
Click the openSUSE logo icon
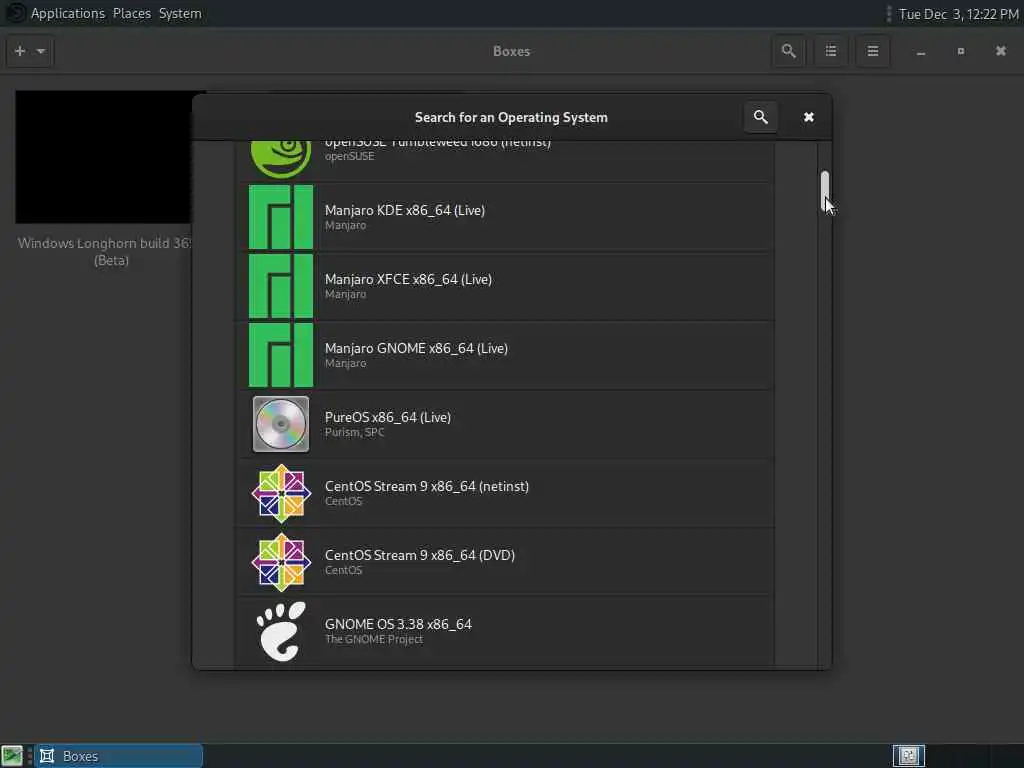281,159
